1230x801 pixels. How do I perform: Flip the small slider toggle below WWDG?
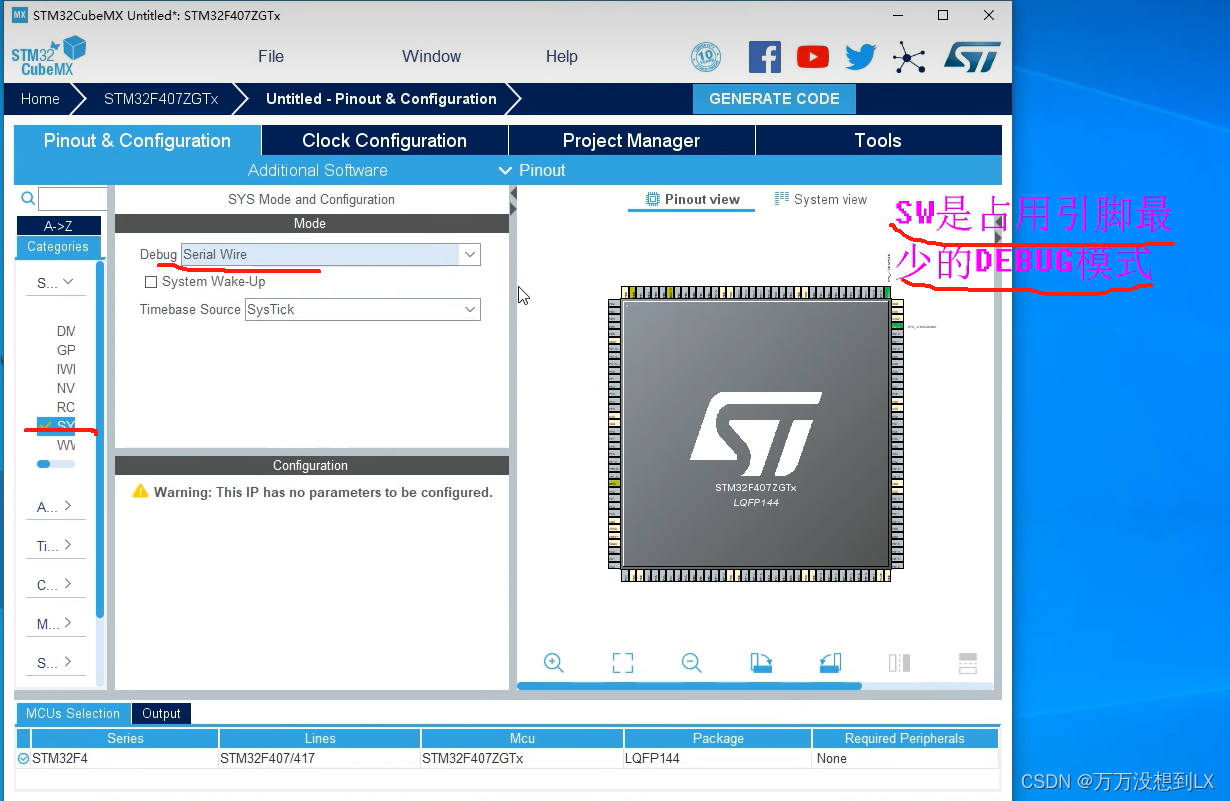click(43, 463)
